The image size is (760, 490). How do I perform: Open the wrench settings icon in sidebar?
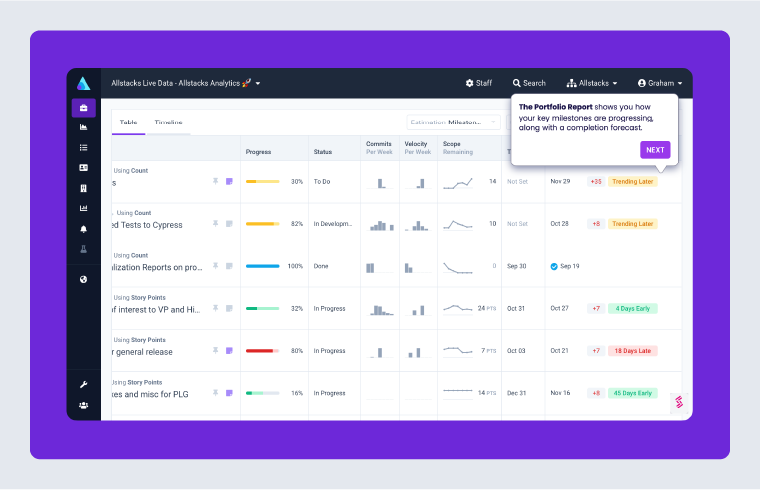click(84, 384)
